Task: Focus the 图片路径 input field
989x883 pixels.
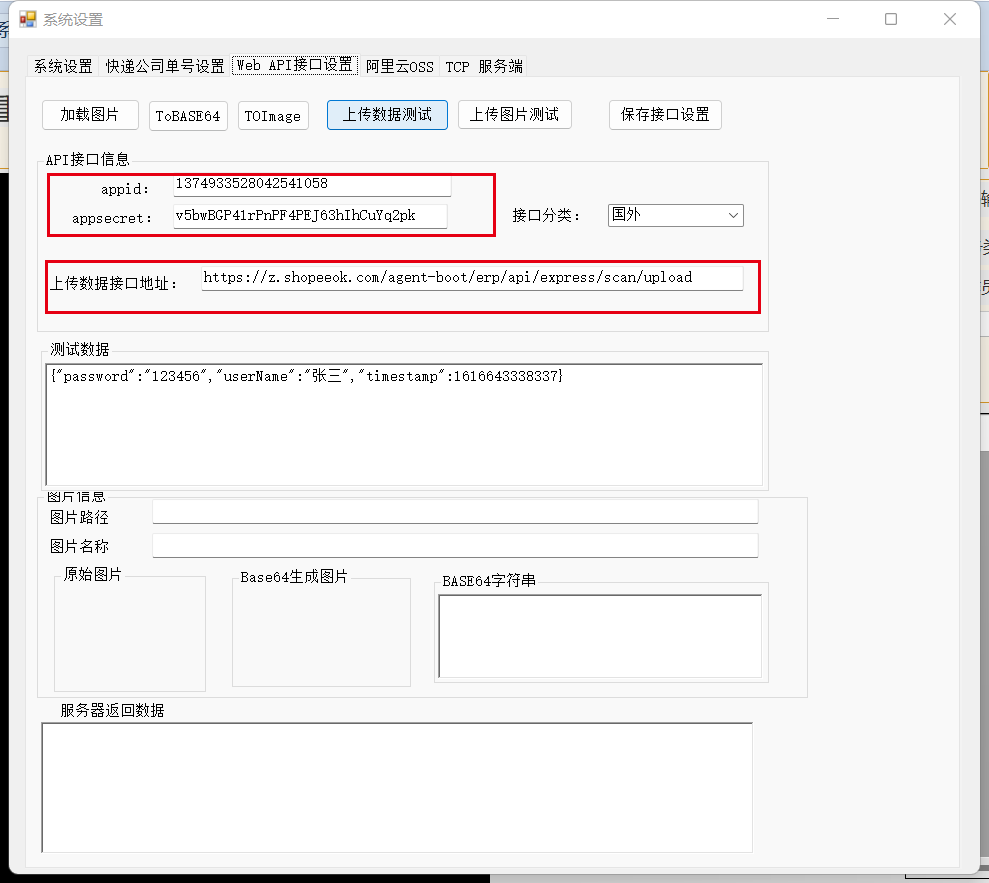Action: tap(455, 512)
